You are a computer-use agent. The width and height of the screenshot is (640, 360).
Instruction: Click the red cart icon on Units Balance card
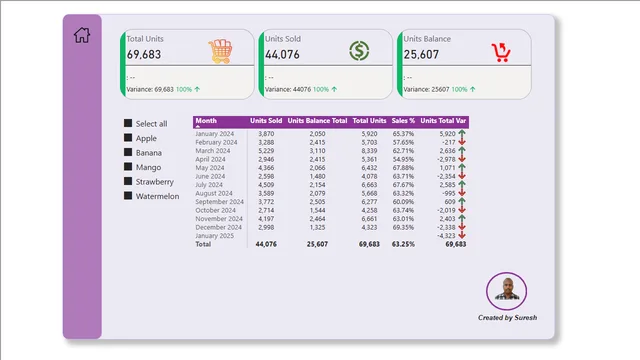[501, 52]
